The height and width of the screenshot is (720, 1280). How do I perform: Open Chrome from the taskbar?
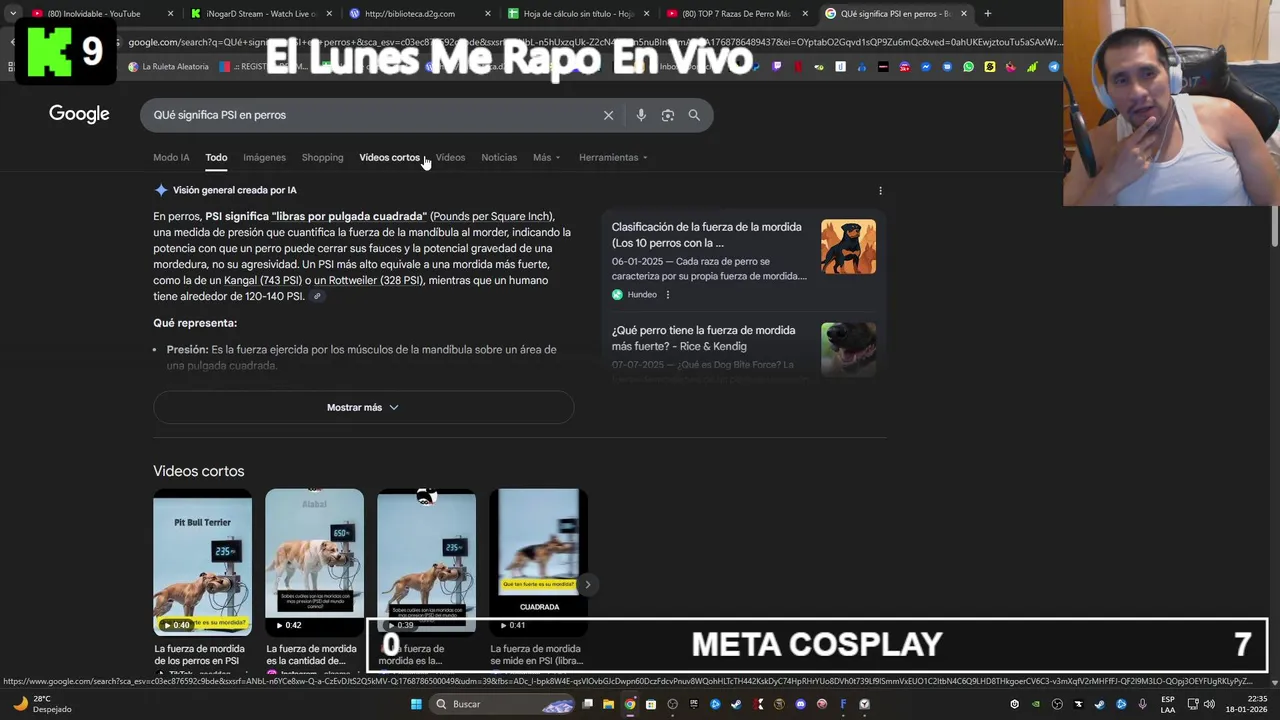tap(630, 704)
